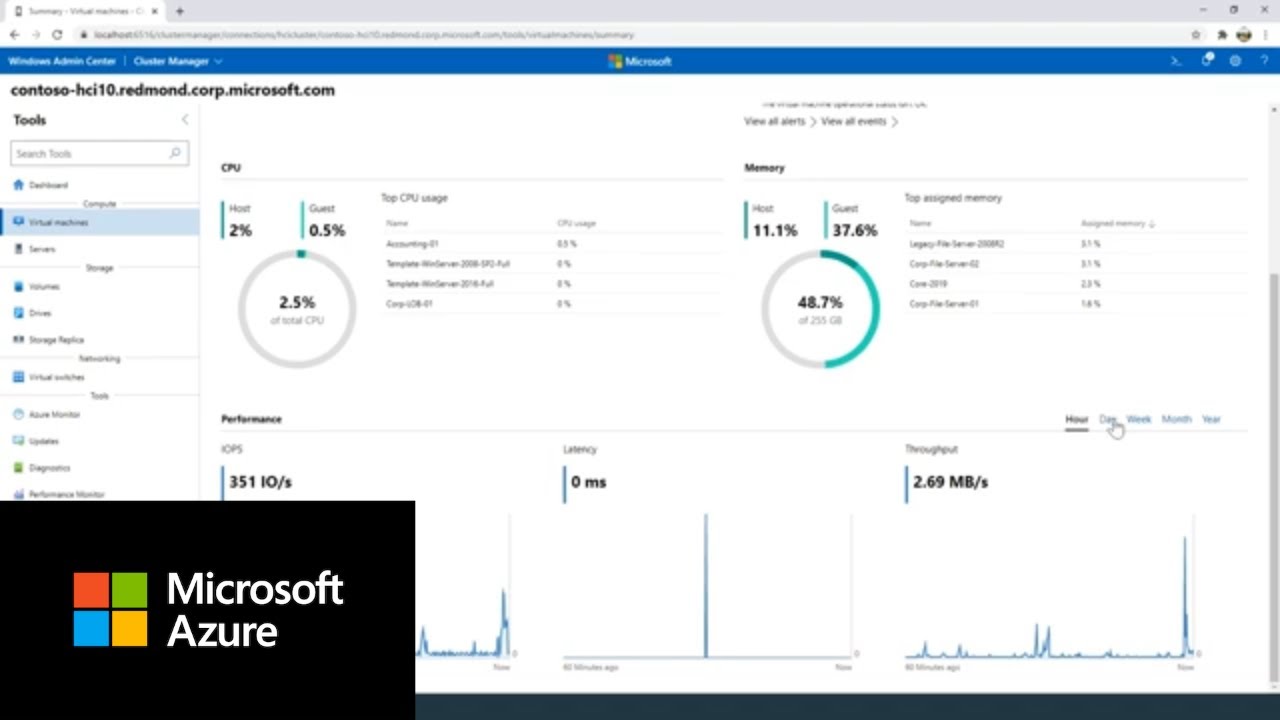The image size is (1280, 720).
Task: Click the CPU 2.5% donut chart
Action: tap(297, 308)
